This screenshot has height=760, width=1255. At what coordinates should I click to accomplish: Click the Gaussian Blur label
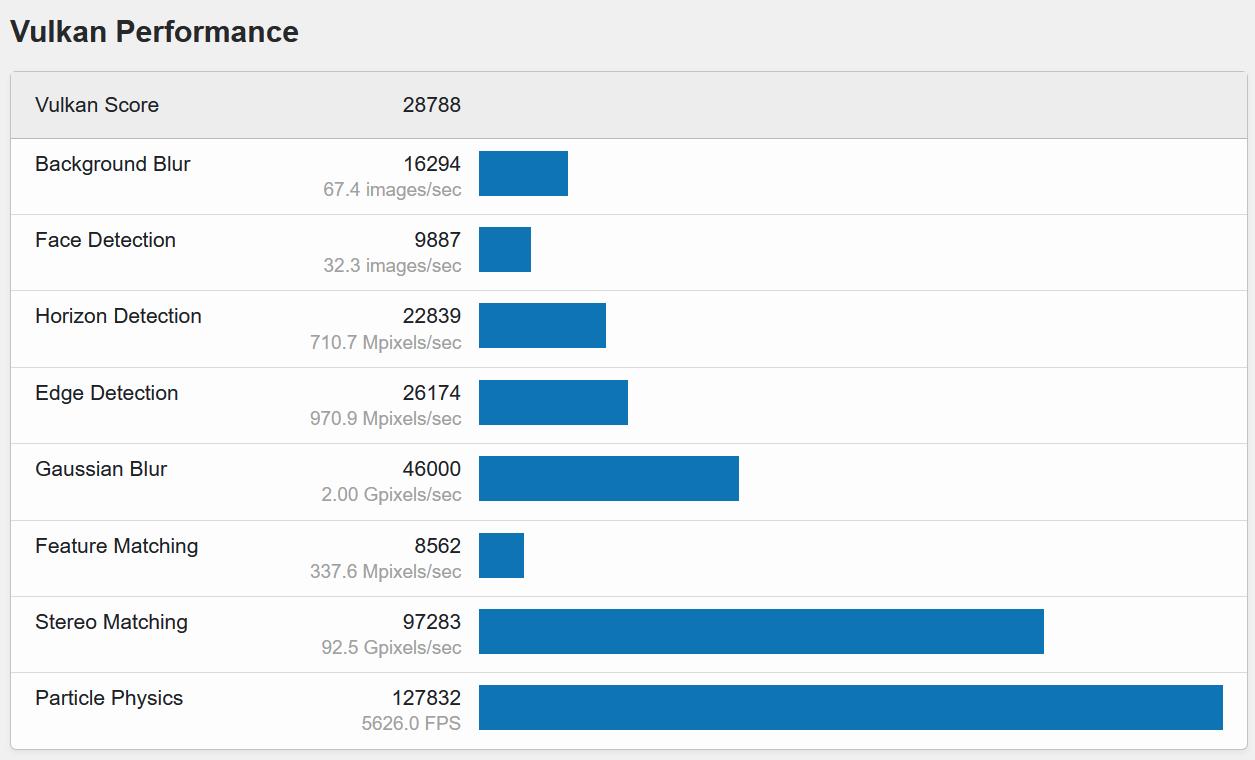pyautogui.click(x=101, y=469)
